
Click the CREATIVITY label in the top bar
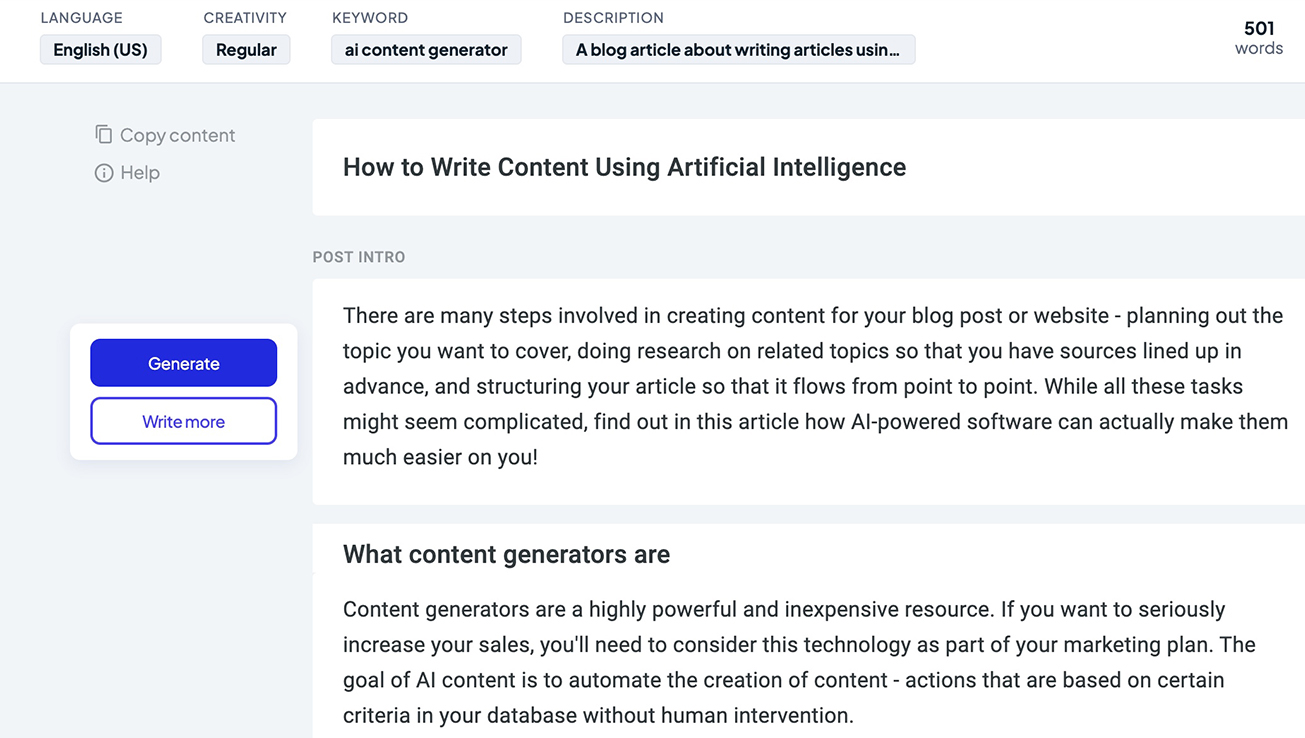[245, 17]
